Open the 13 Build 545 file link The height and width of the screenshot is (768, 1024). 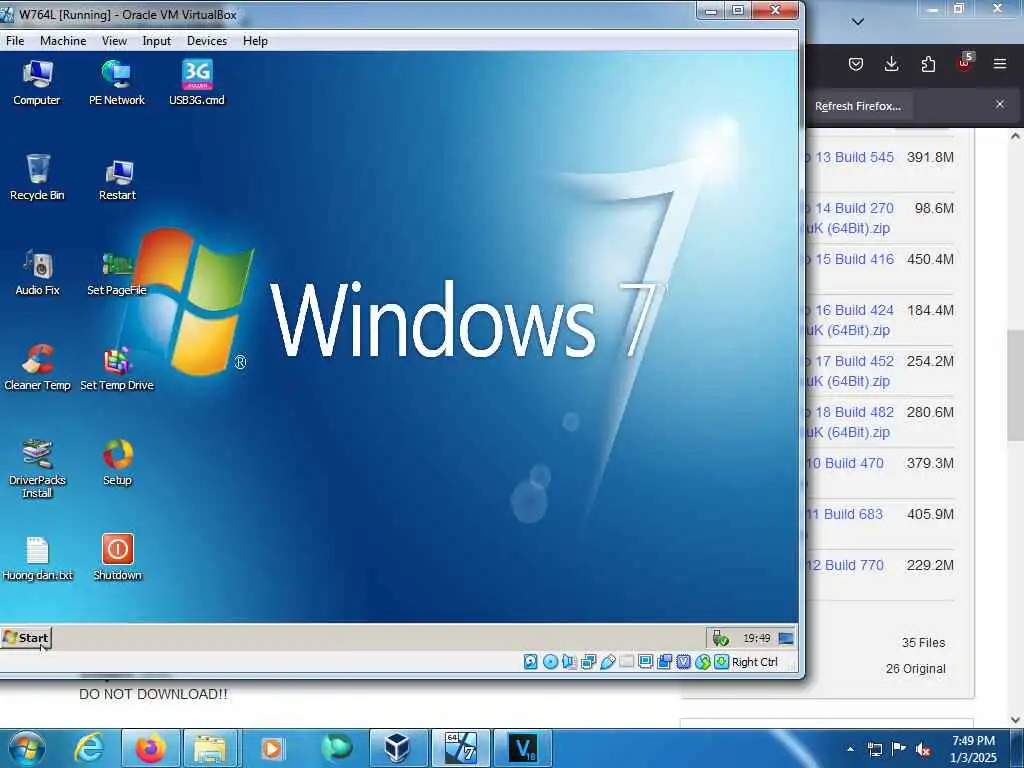pos(850,157)
